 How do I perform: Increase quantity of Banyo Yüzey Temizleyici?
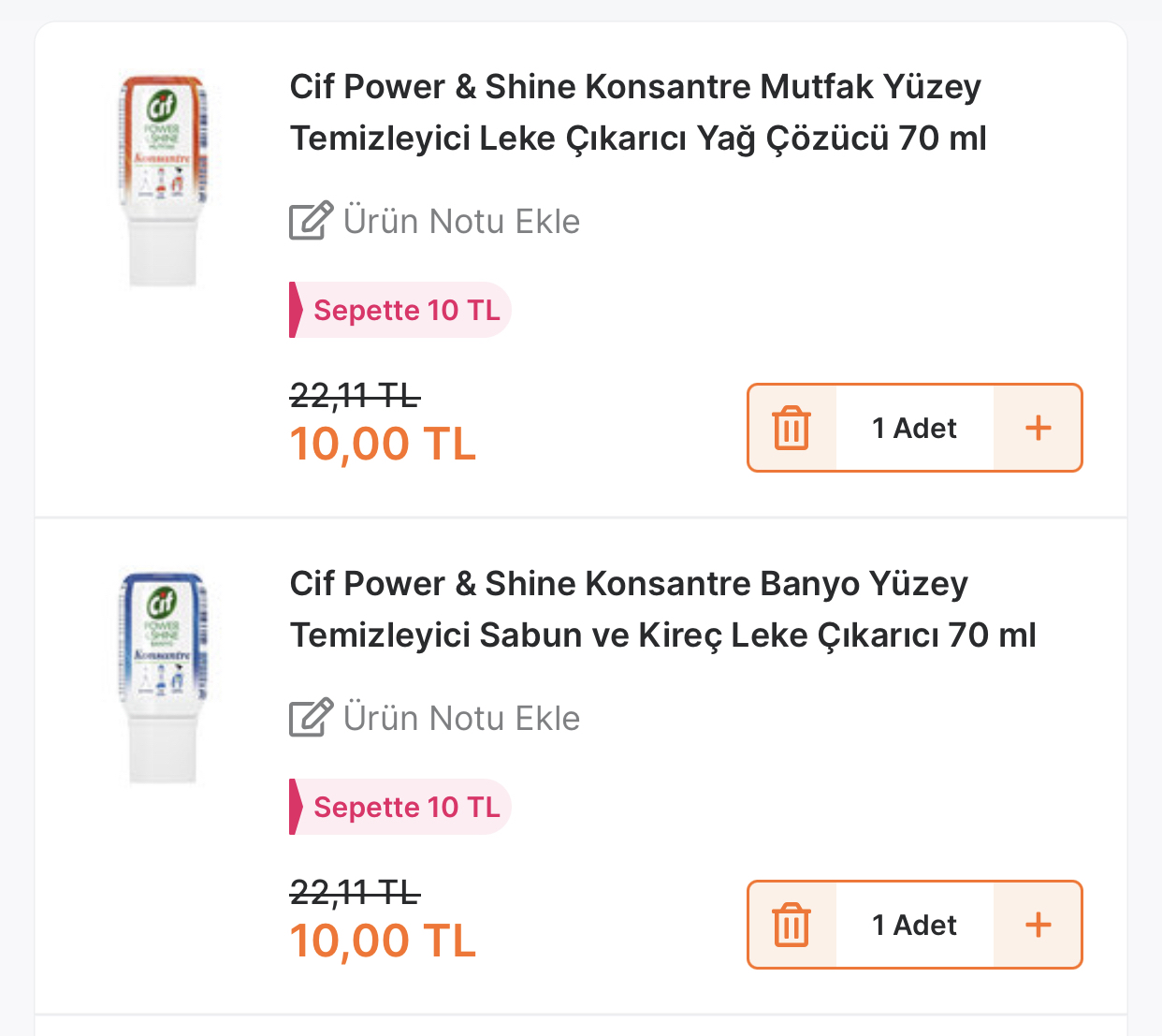click(1038, 925)
